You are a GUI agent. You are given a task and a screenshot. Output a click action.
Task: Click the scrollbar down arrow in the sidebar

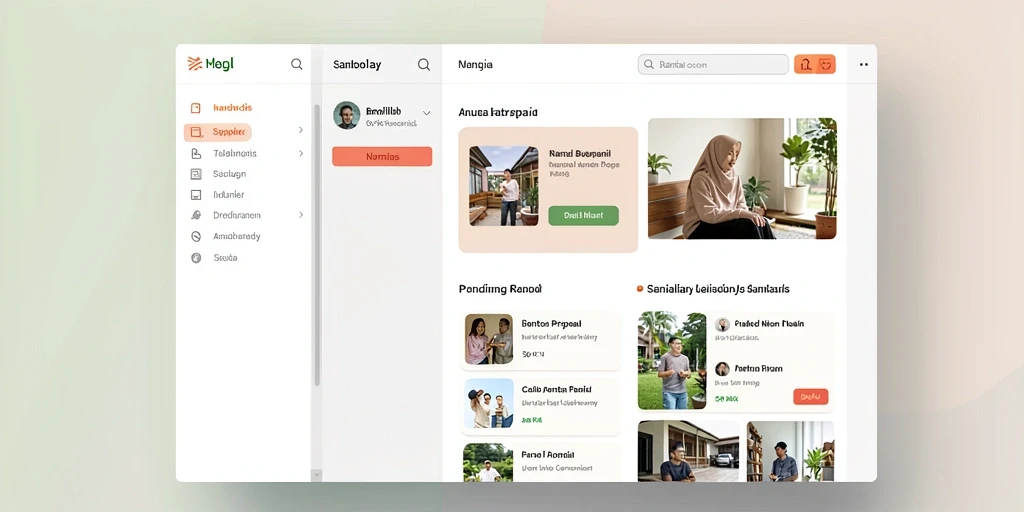tap(317, 475)
